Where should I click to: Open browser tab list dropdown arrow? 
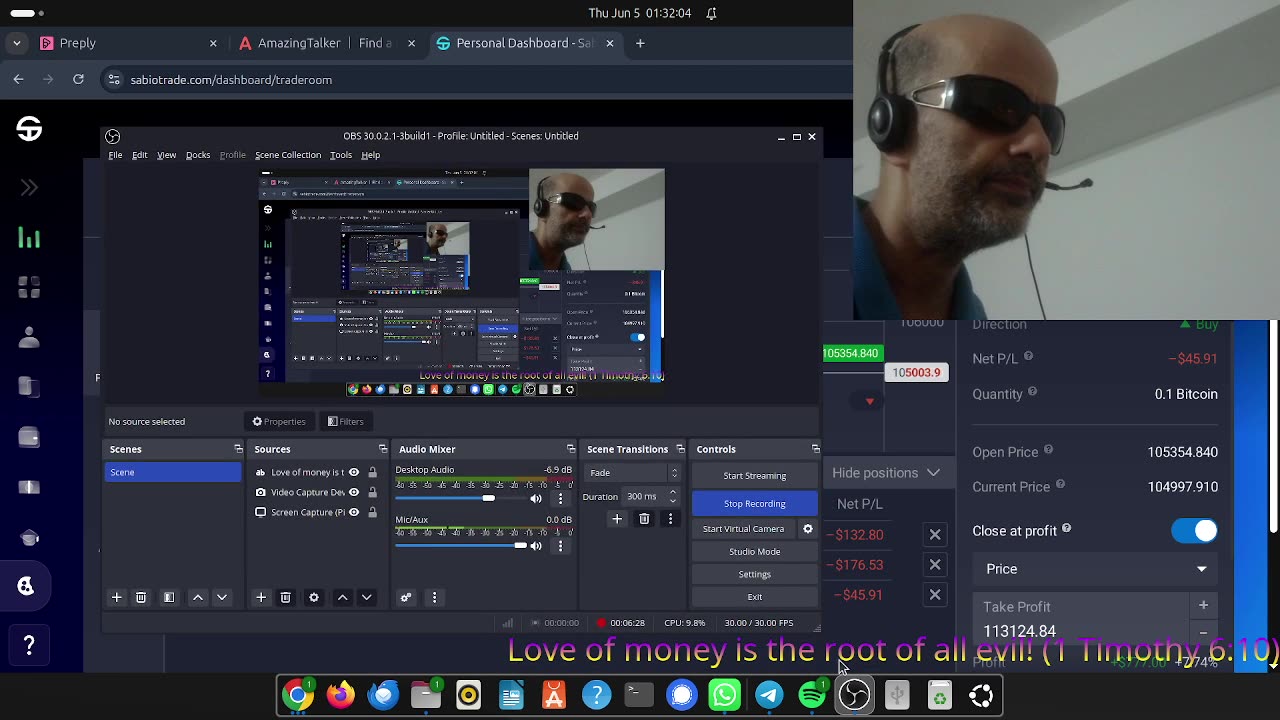point(17,43)
